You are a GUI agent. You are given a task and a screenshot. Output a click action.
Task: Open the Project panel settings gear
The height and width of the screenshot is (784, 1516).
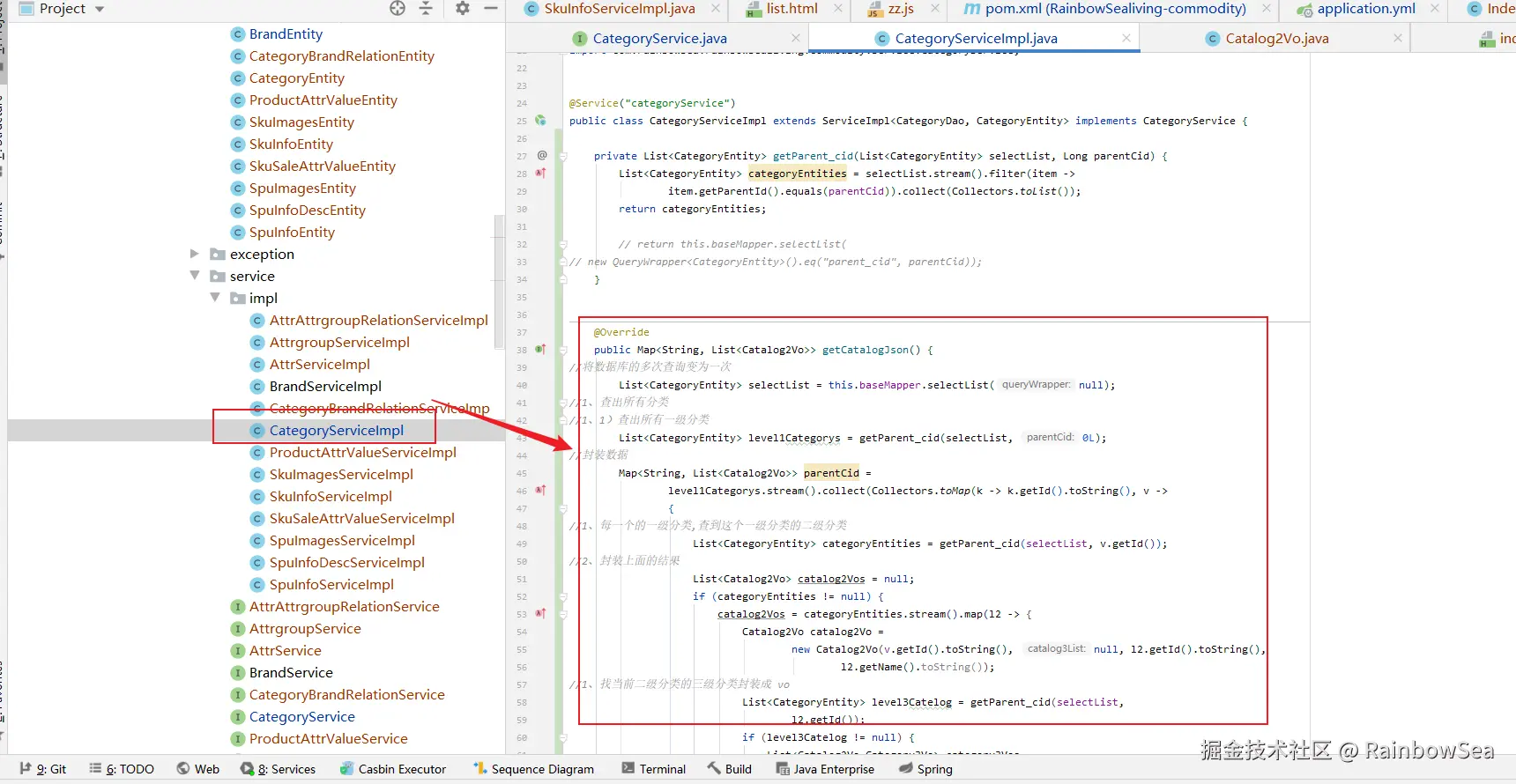(x=463, y=8)
